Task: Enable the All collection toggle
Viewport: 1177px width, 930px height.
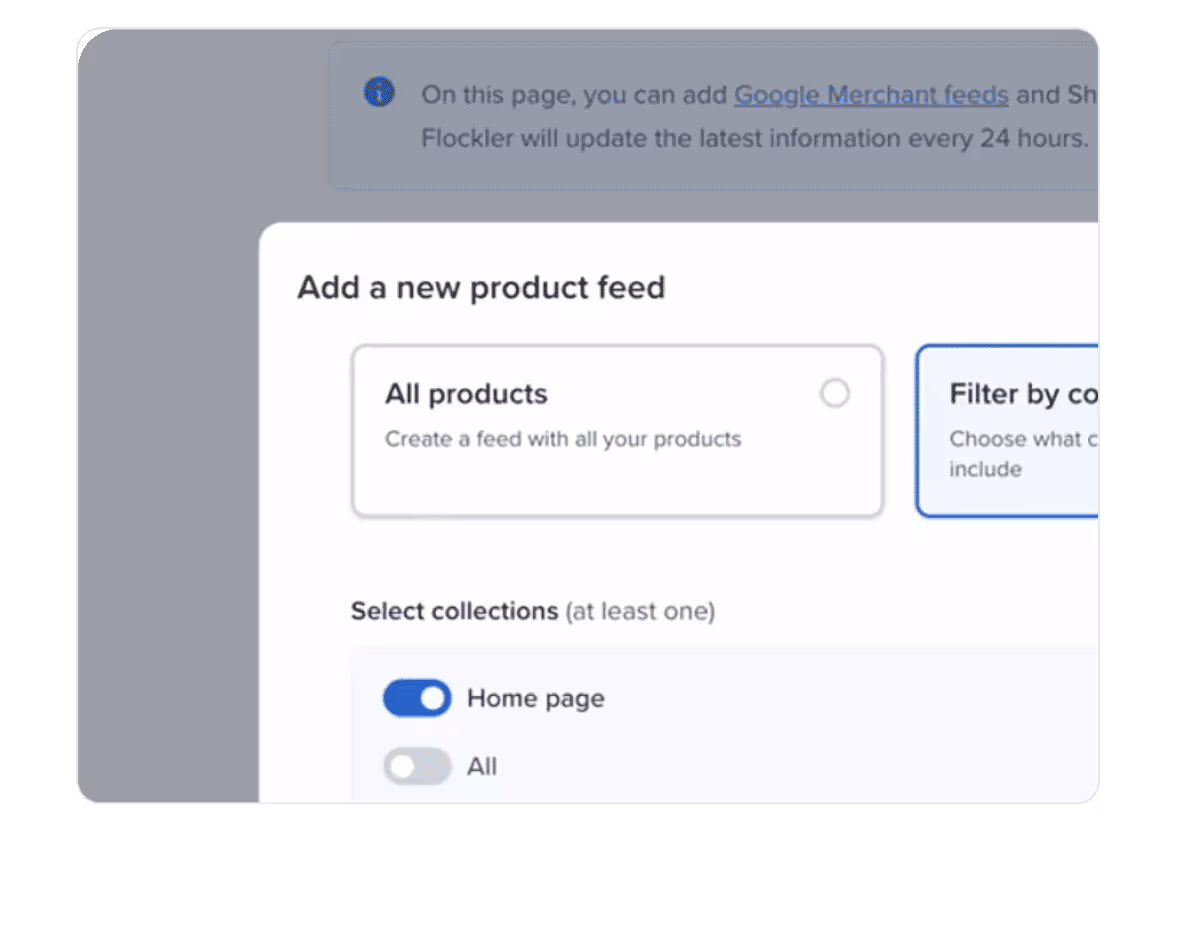Action: 417,766
